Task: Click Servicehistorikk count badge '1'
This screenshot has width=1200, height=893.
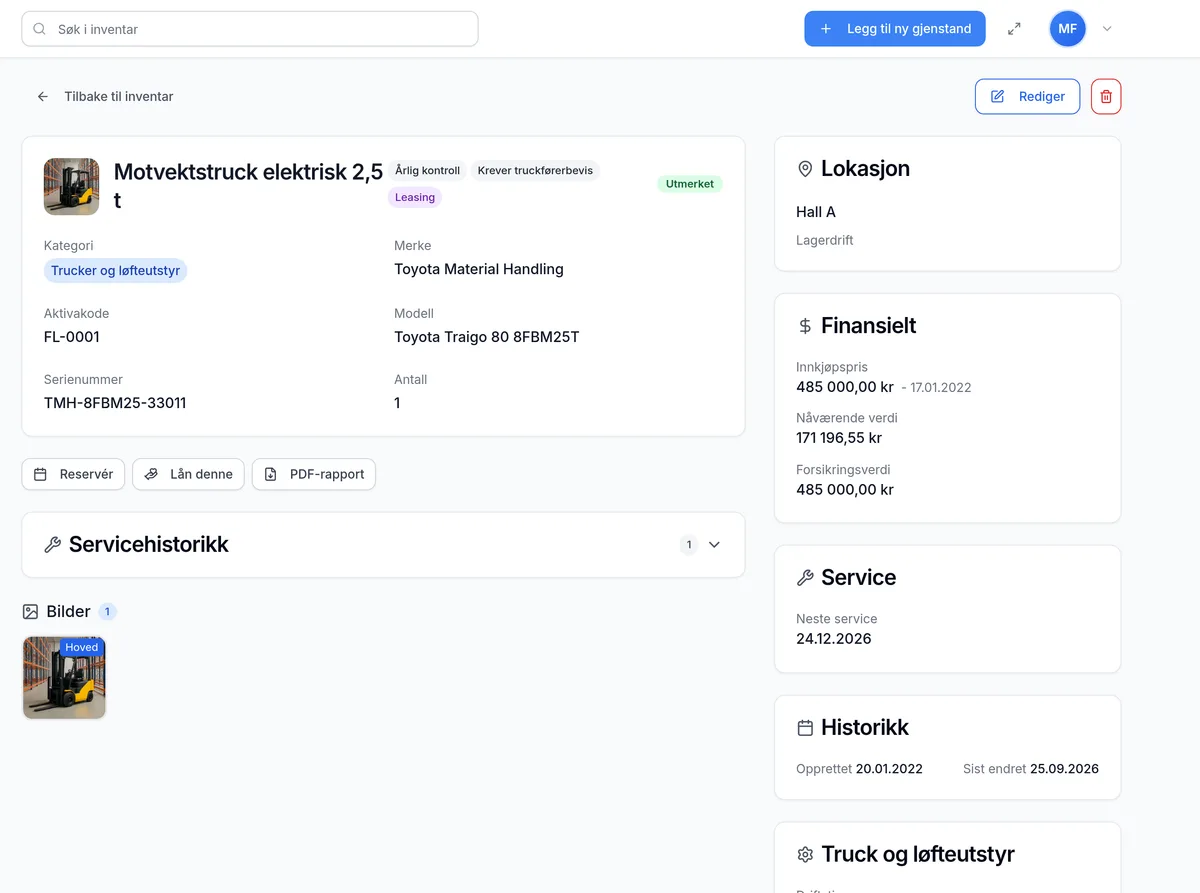Action: click(688, 545)
